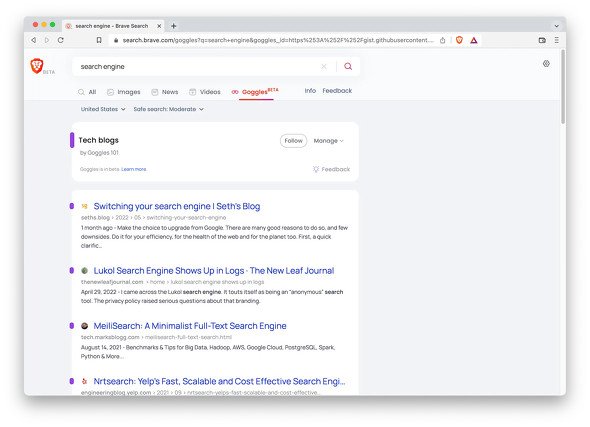Open Switching your search engine Seth's Blog result
The height and width of the screenshot is (427, 590).
pos(177,206)
